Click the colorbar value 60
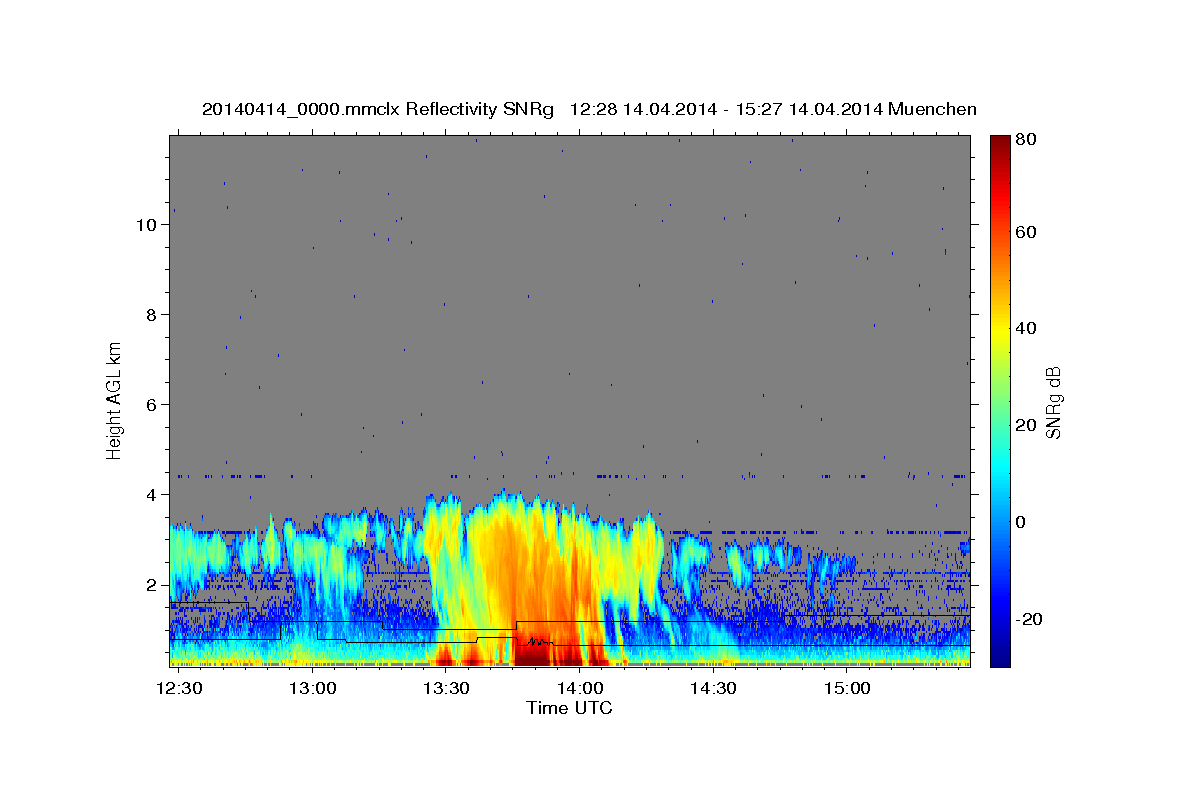This screenshot has width=1200, height=800. [1025, 232]
